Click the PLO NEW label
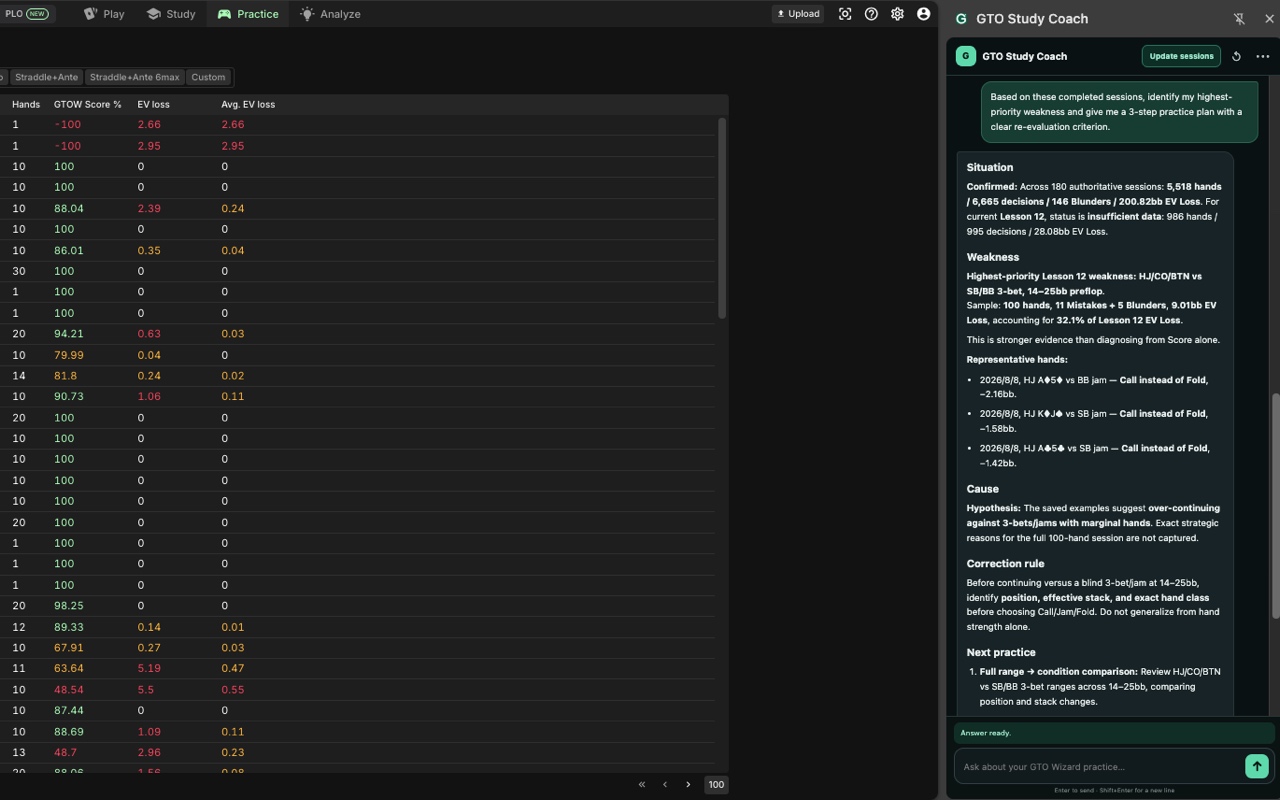Image resolution: width=1280 pixels, height=800 pixels. coord(26,14)
